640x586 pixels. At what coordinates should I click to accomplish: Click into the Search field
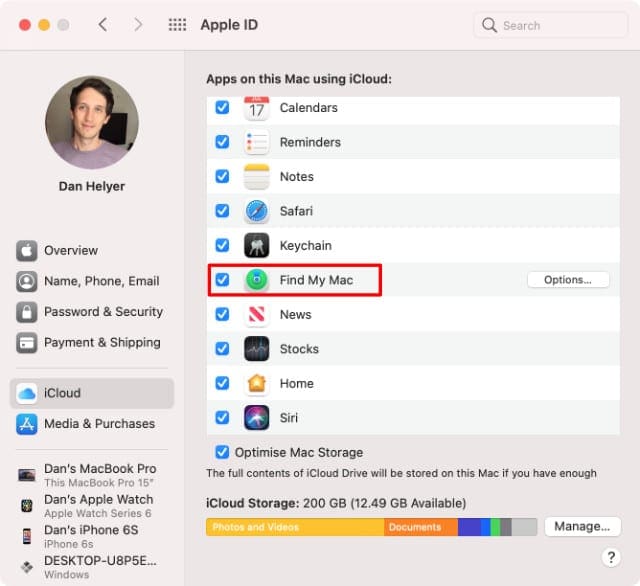pos(550,25)
